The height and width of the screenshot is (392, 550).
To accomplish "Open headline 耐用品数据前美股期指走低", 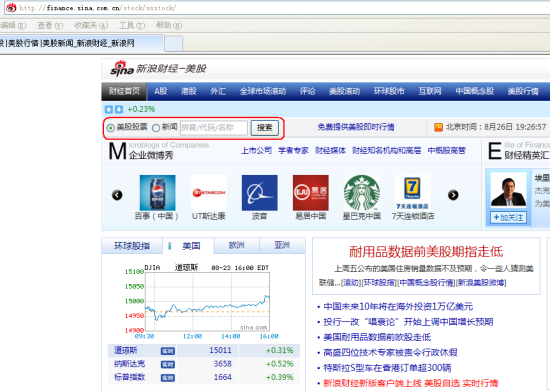I will tap(426, 251).
